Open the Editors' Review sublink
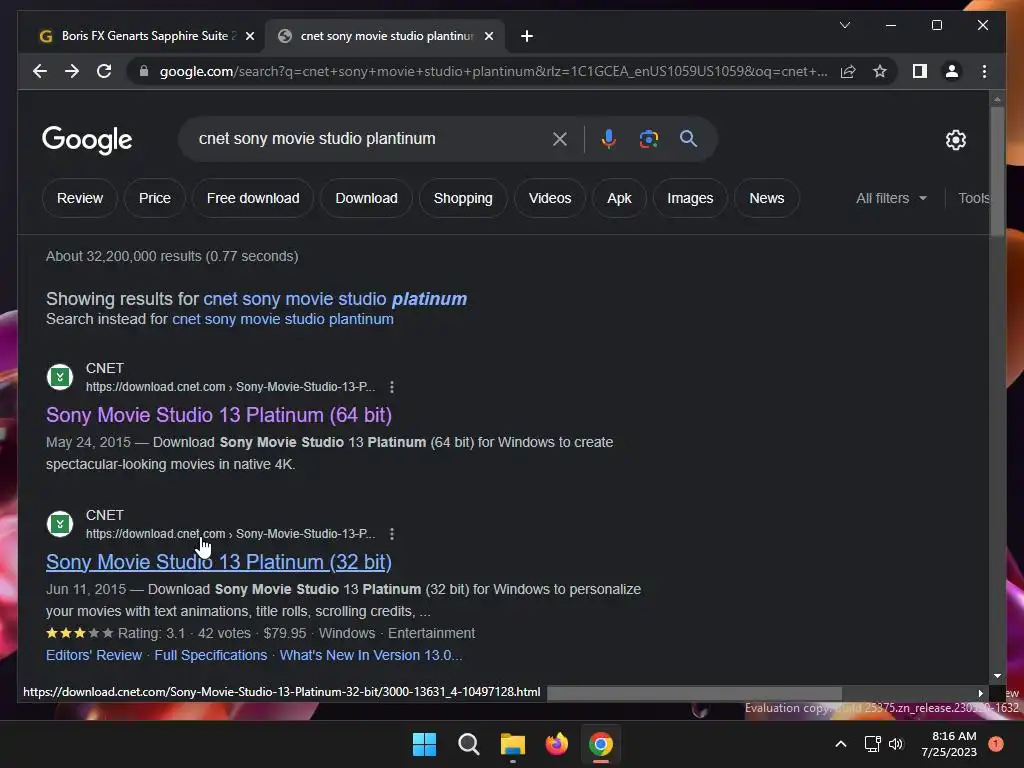Image resolution: width=1024 pixels, height=768 pixels. [93, 655]
